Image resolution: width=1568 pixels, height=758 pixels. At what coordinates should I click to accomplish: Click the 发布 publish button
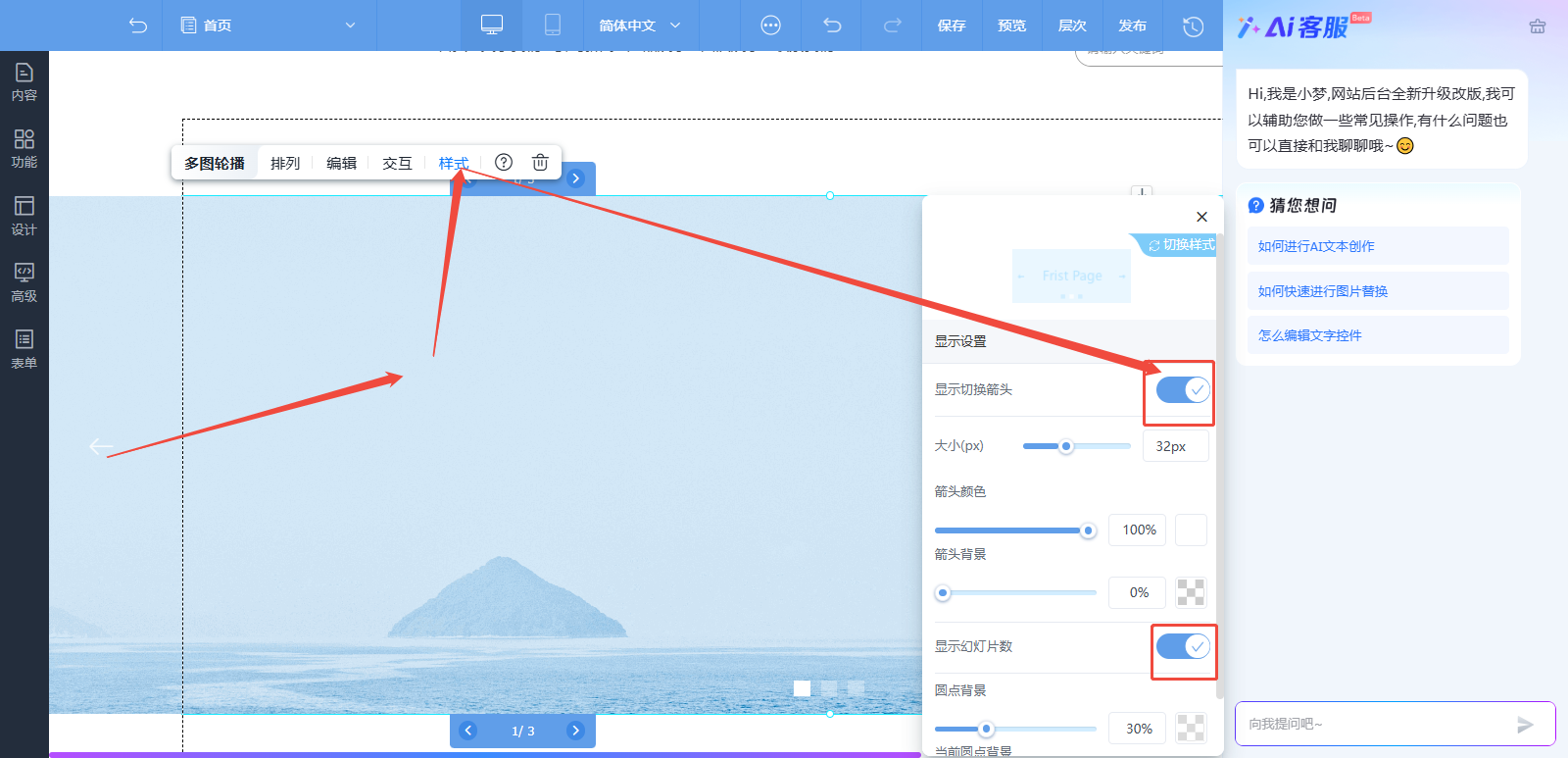pyautogui.click(x=1132, y=25)
